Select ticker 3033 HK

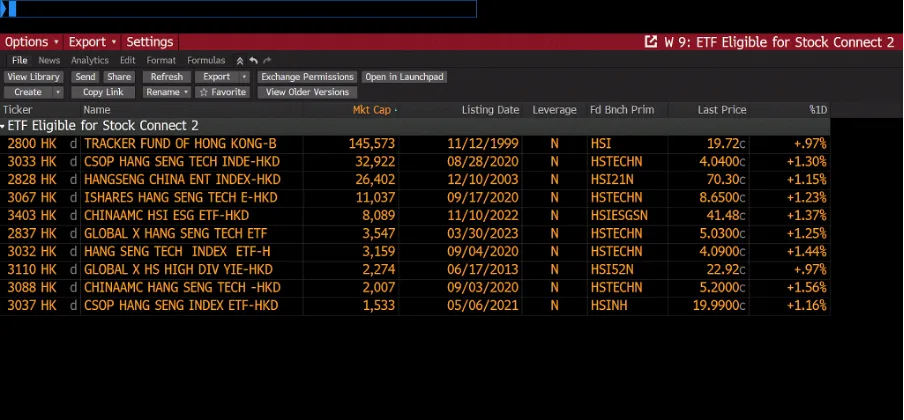(x=32, y=162)
